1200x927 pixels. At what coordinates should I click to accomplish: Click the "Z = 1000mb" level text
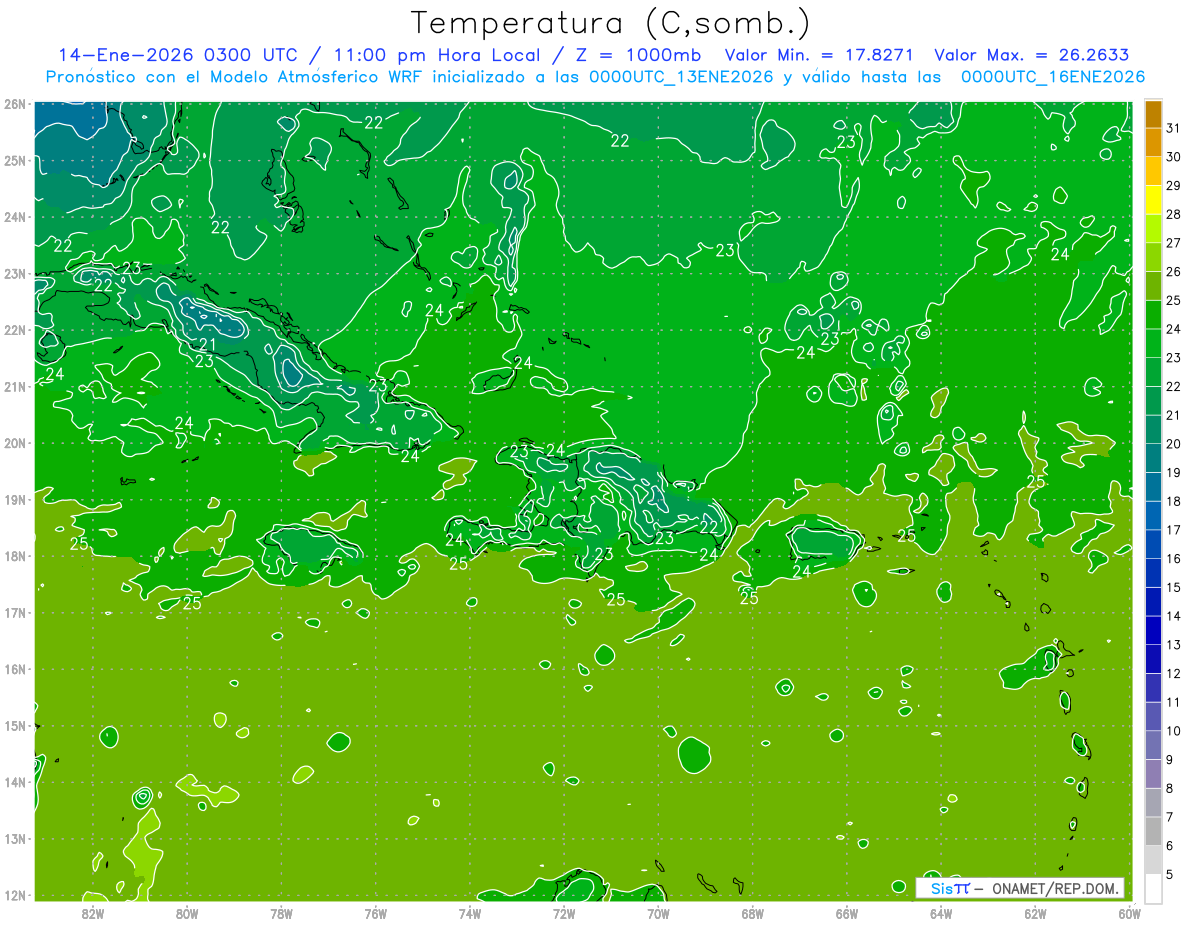[x=638, y=55]
